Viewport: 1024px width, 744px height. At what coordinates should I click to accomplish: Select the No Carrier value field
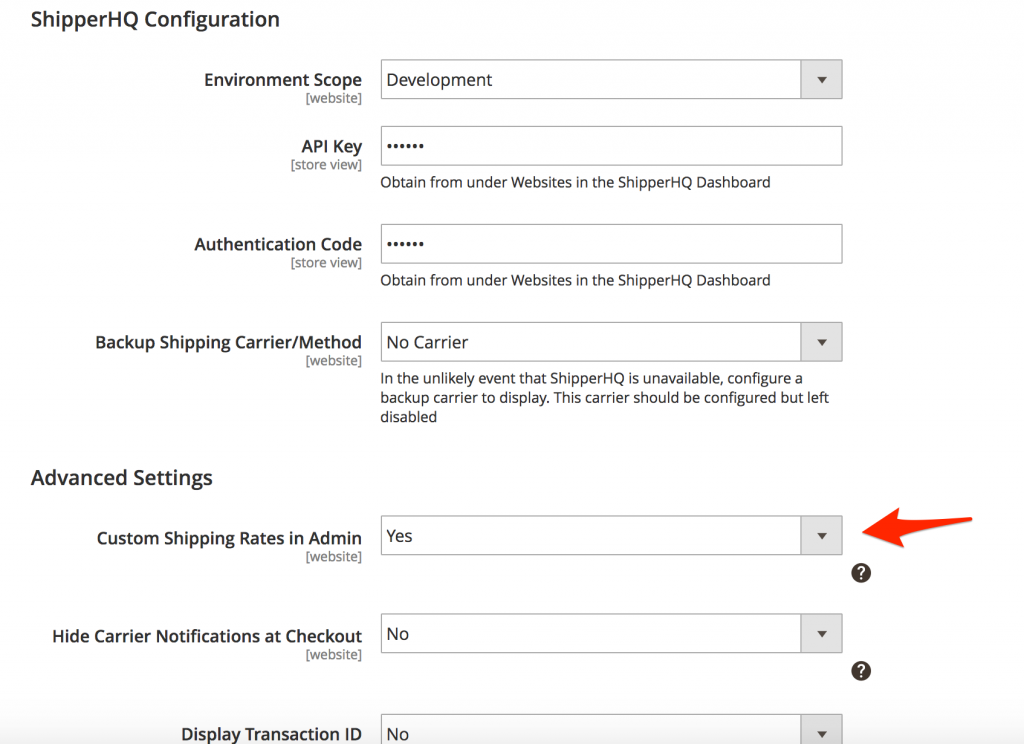coord(590,342)
